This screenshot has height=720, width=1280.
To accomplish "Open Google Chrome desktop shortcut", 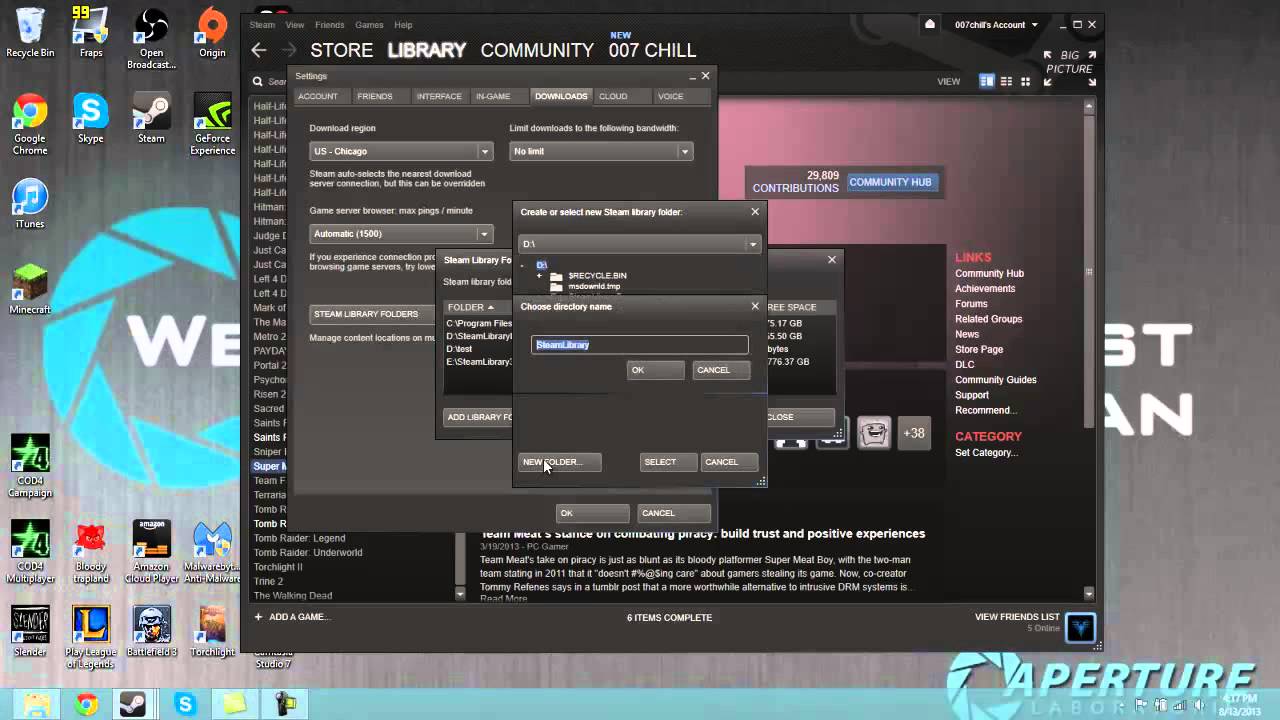I will (30, 125).
